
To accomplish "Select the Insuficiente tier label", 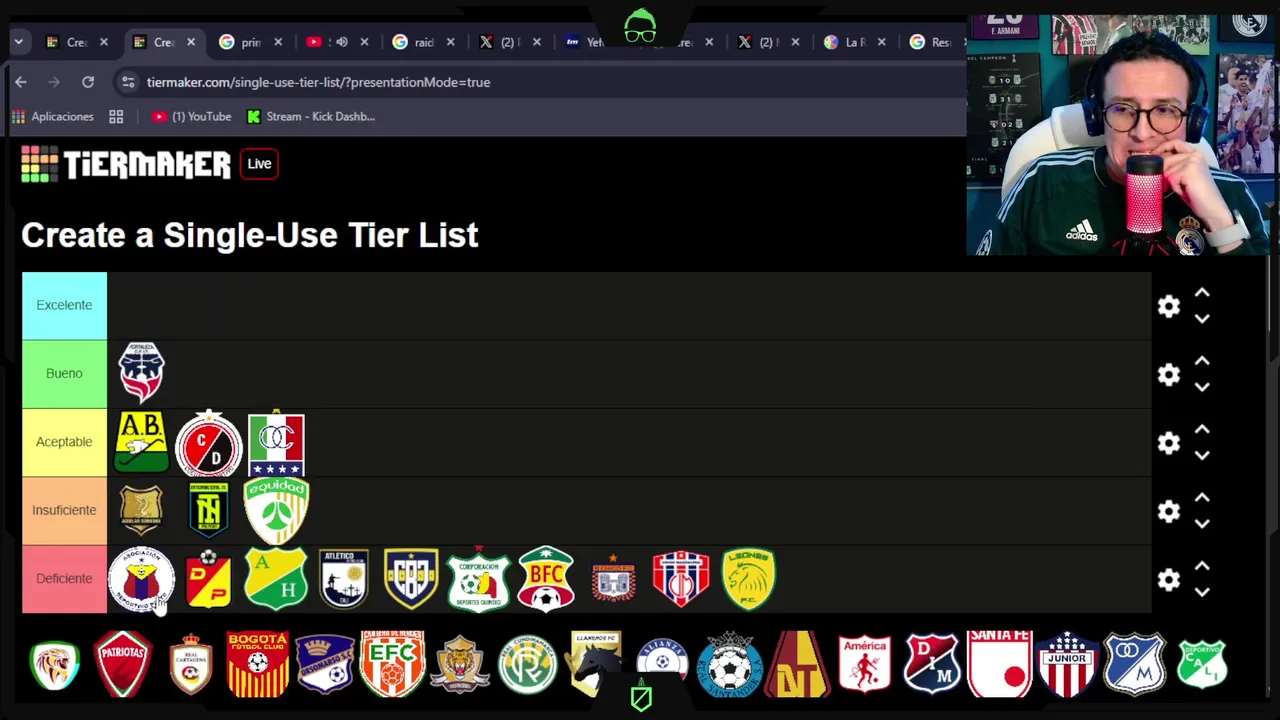I will point(64,510).
